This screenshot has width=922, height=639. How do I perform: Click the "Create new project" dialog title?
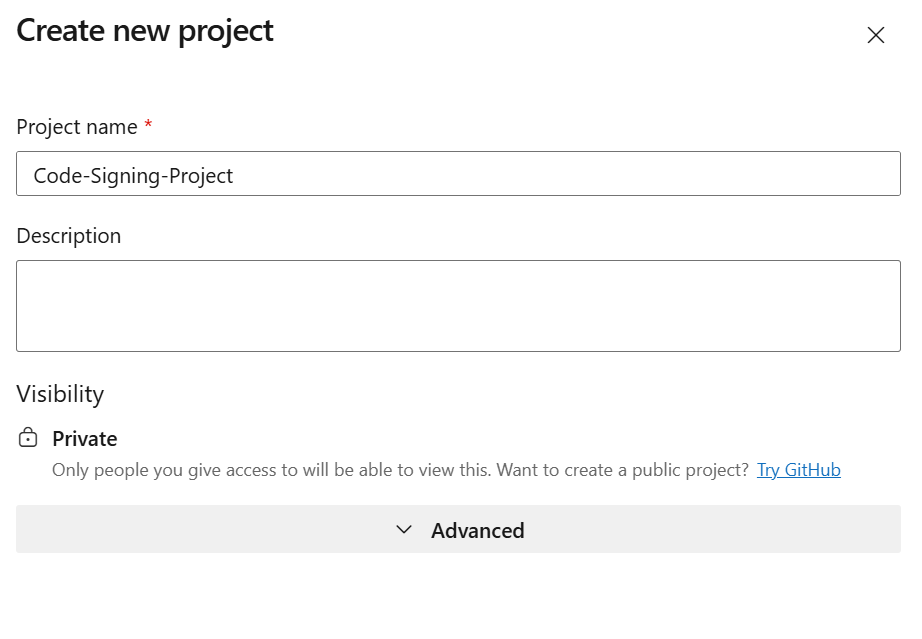click(145, 31)
